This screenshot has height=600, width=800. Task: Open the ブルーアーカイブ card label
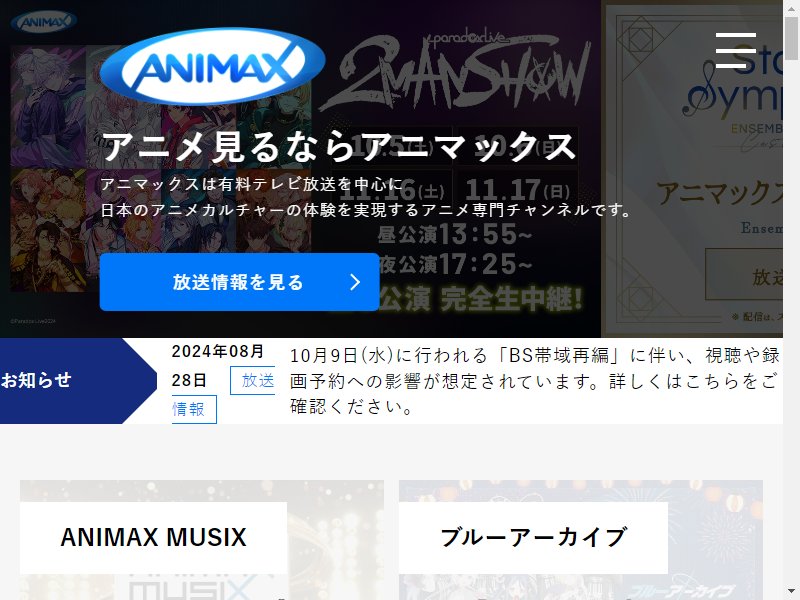533,538
